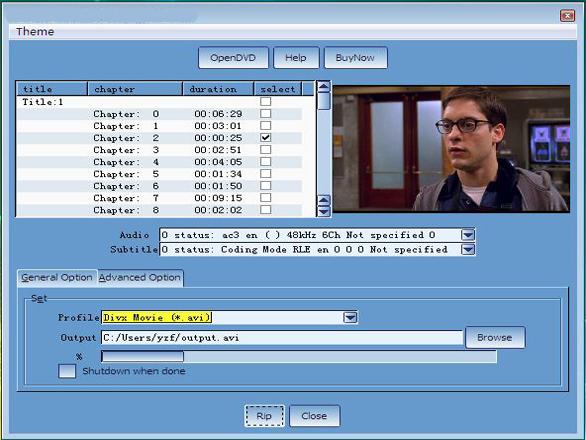The image size is (586, 440).
Task: Click the Chapter: 5 row label
Action: (126, 174)
